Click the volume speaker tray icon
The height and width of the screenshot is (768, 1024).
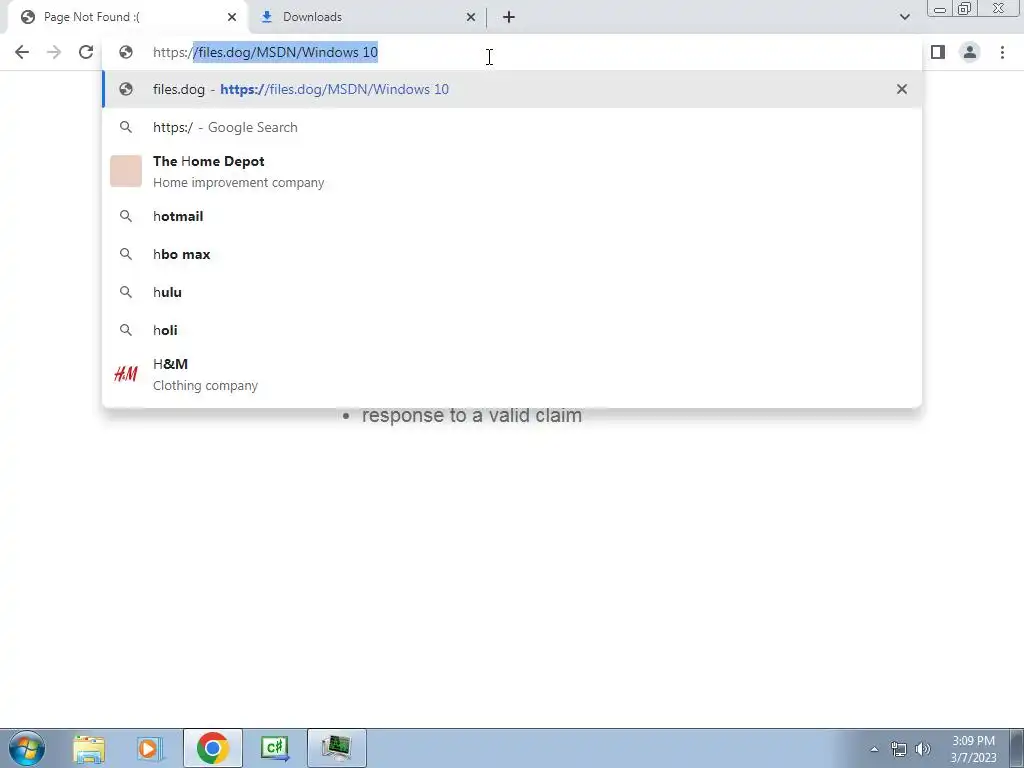pos(923,749)
